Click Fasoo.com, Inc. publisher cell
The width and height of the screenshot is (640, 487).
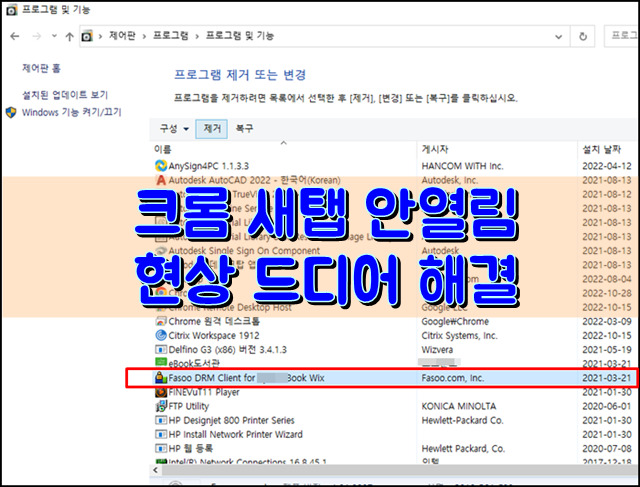click(453, 378)
